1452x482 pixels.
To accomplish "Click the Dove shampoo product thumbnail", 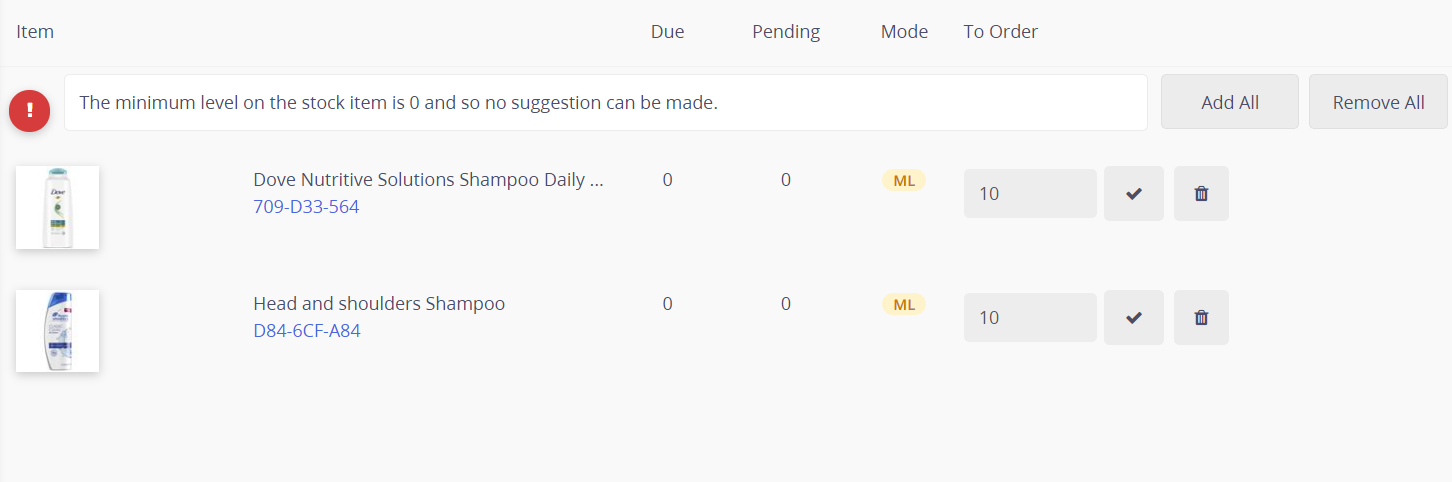I will point(57,207).
